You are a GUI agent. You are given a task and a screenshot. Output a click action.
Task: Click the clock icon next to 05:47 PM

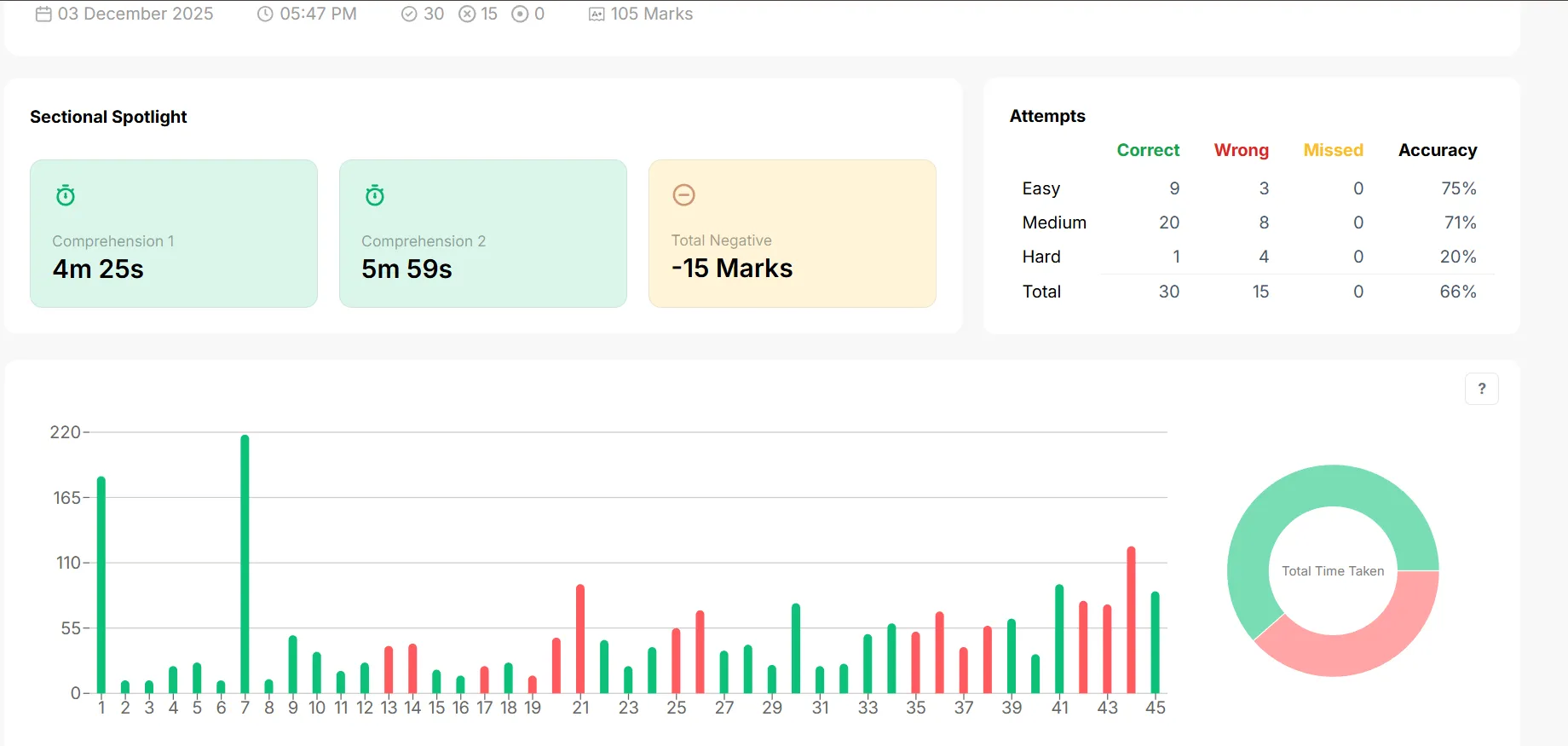click(265, 14)
